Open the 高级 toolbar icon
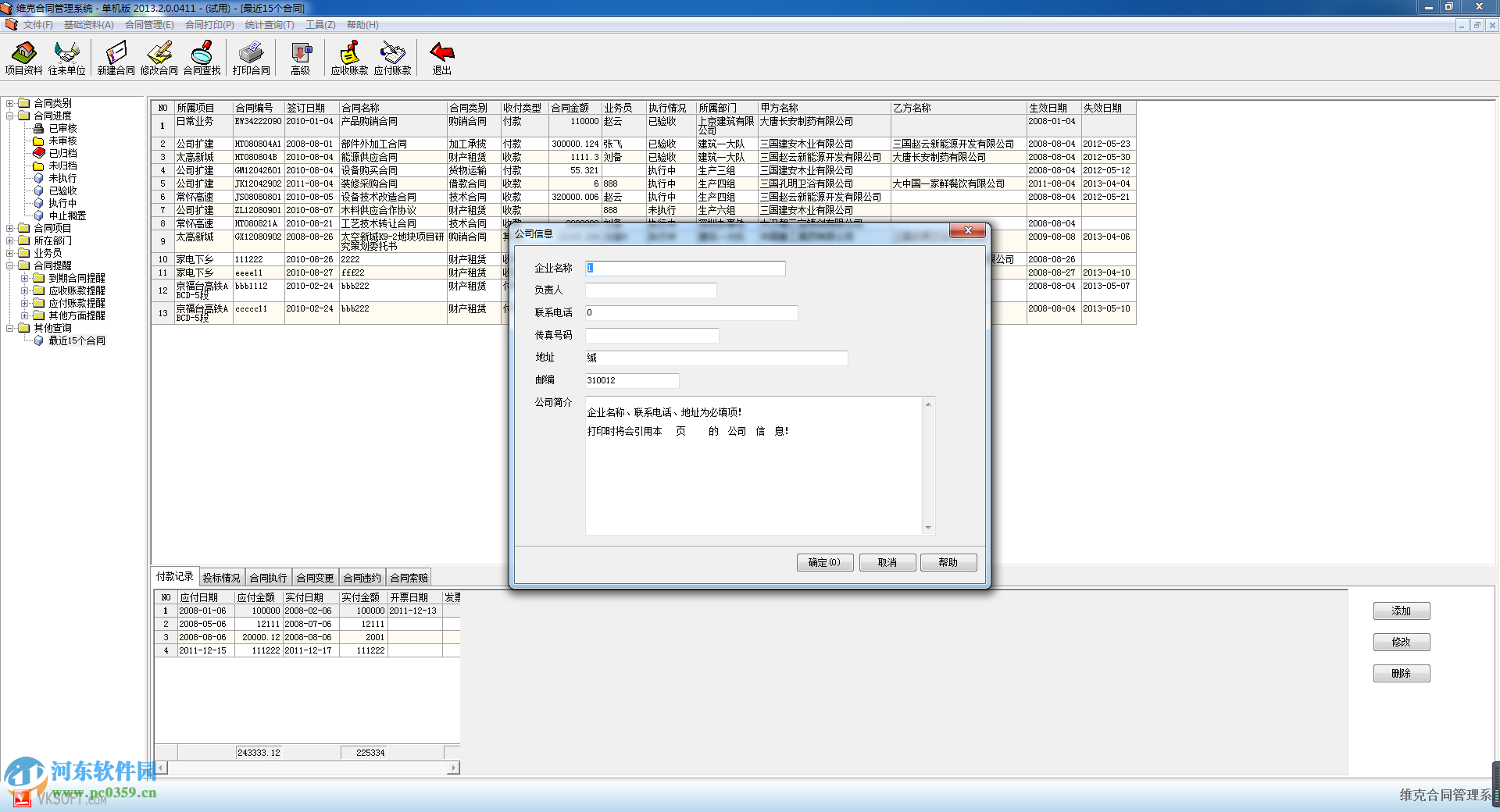Viewport: 1500px width, 812px height. click(x=301, y=58)
